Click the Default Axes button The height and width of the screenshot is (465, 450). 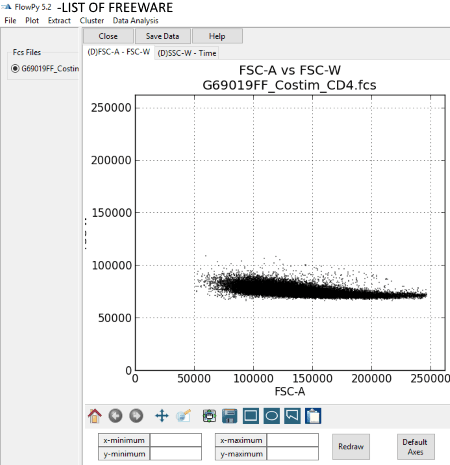tap(415, 447)
